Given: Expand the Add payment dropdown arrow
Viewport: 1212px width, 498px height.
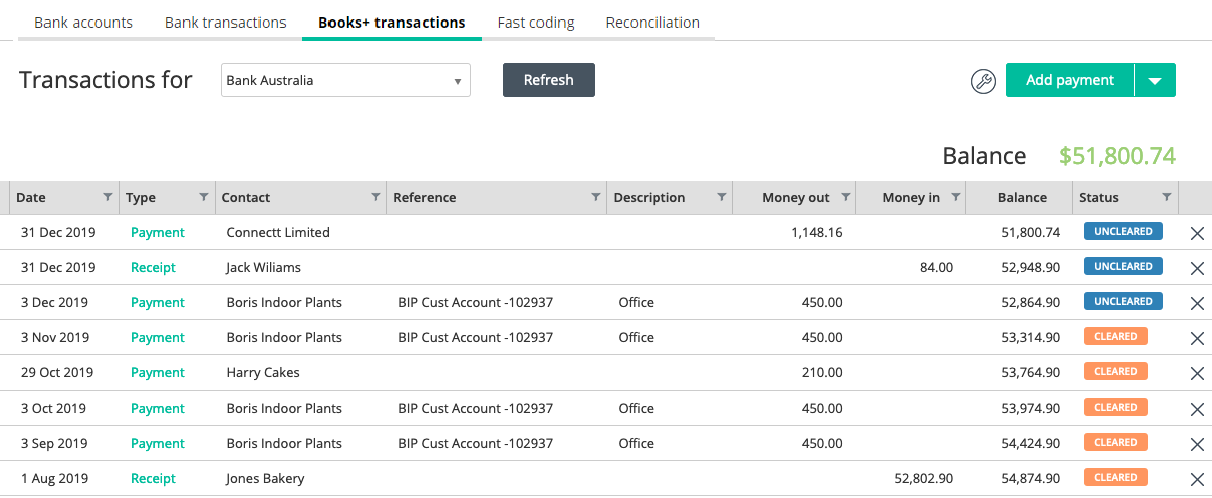Looking at the screenshot, I should pos(1155,81).
